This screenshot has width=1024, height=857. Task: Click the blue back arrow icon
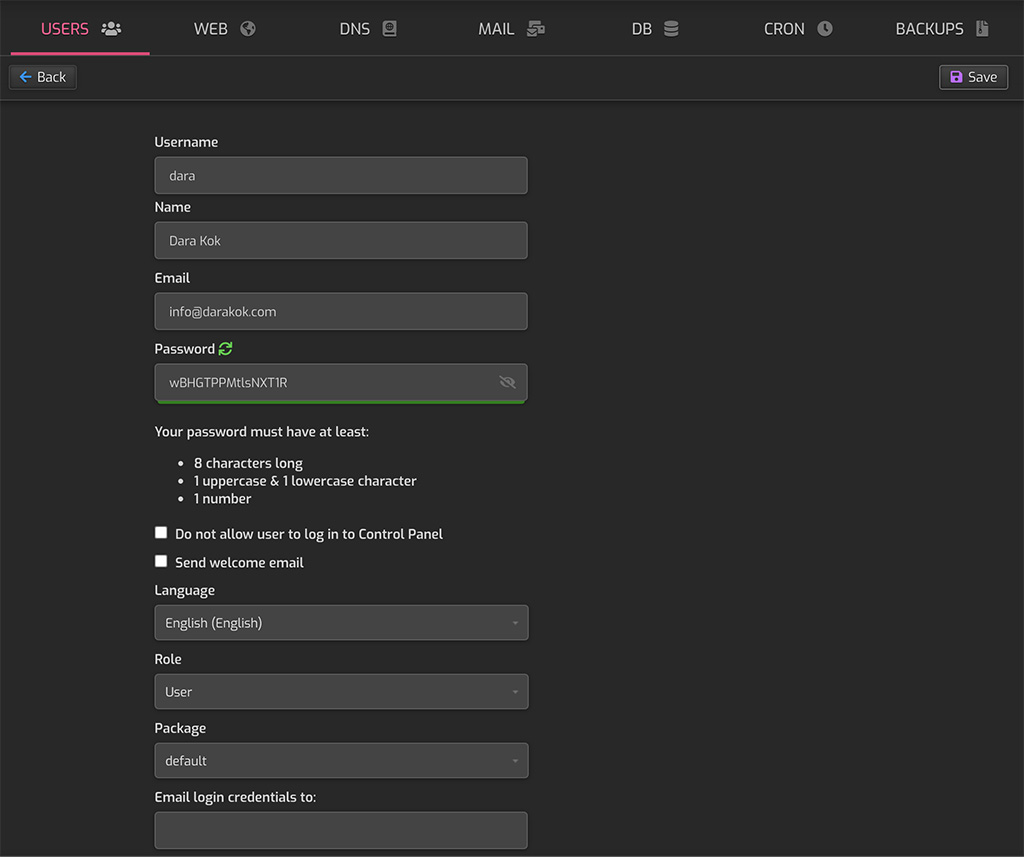25,77
